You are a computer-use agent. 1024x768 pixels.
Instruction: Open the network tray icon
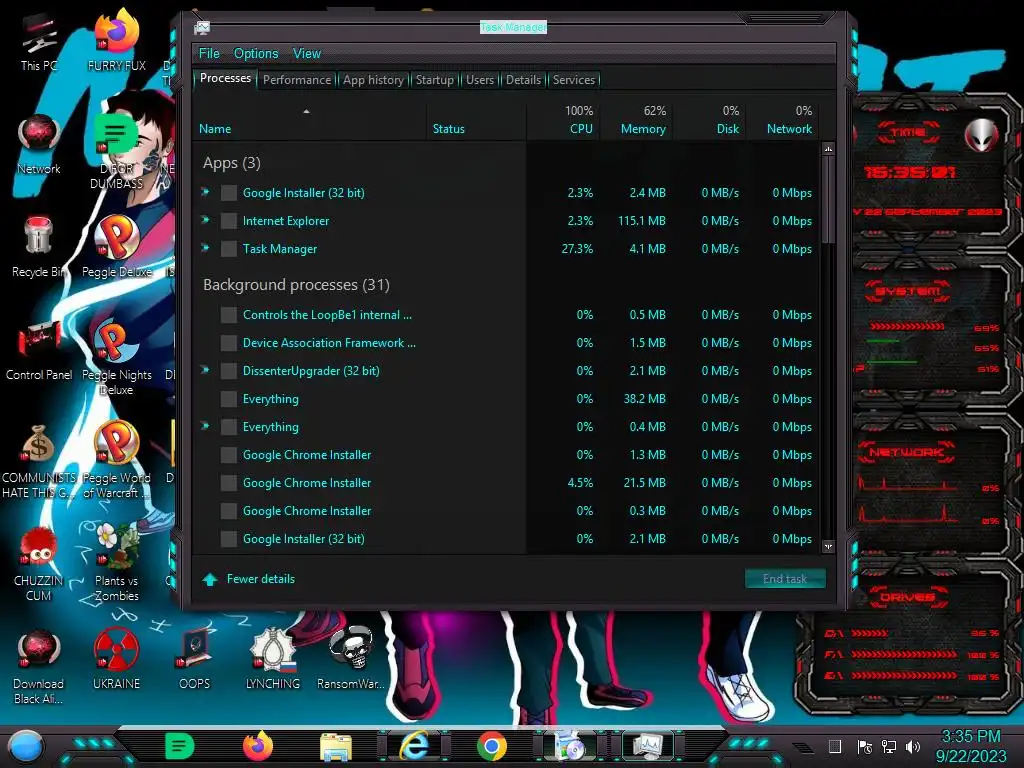pos(888,746)
